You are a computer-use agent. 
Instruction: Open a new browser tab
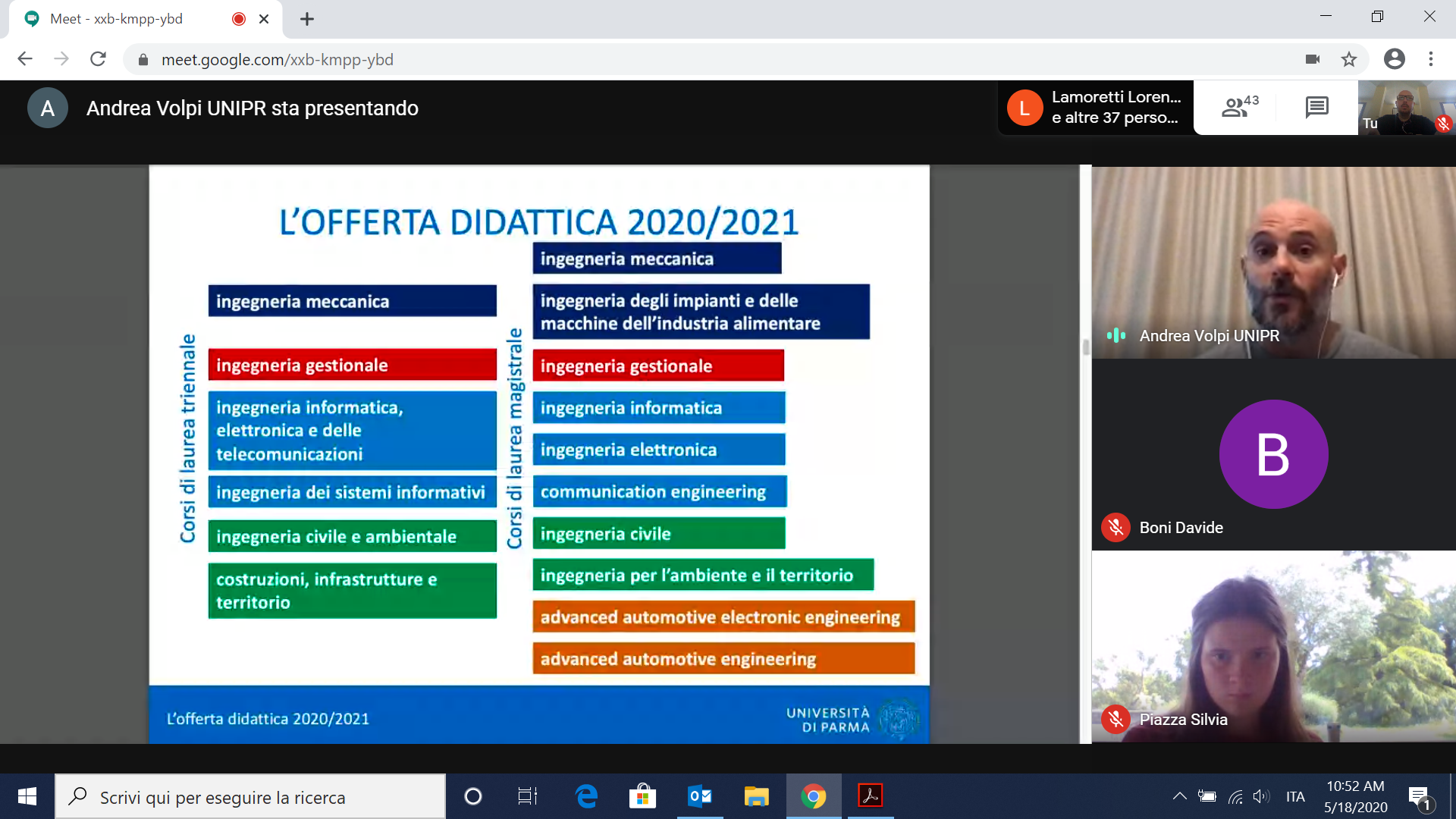click(x=307, y=19)
